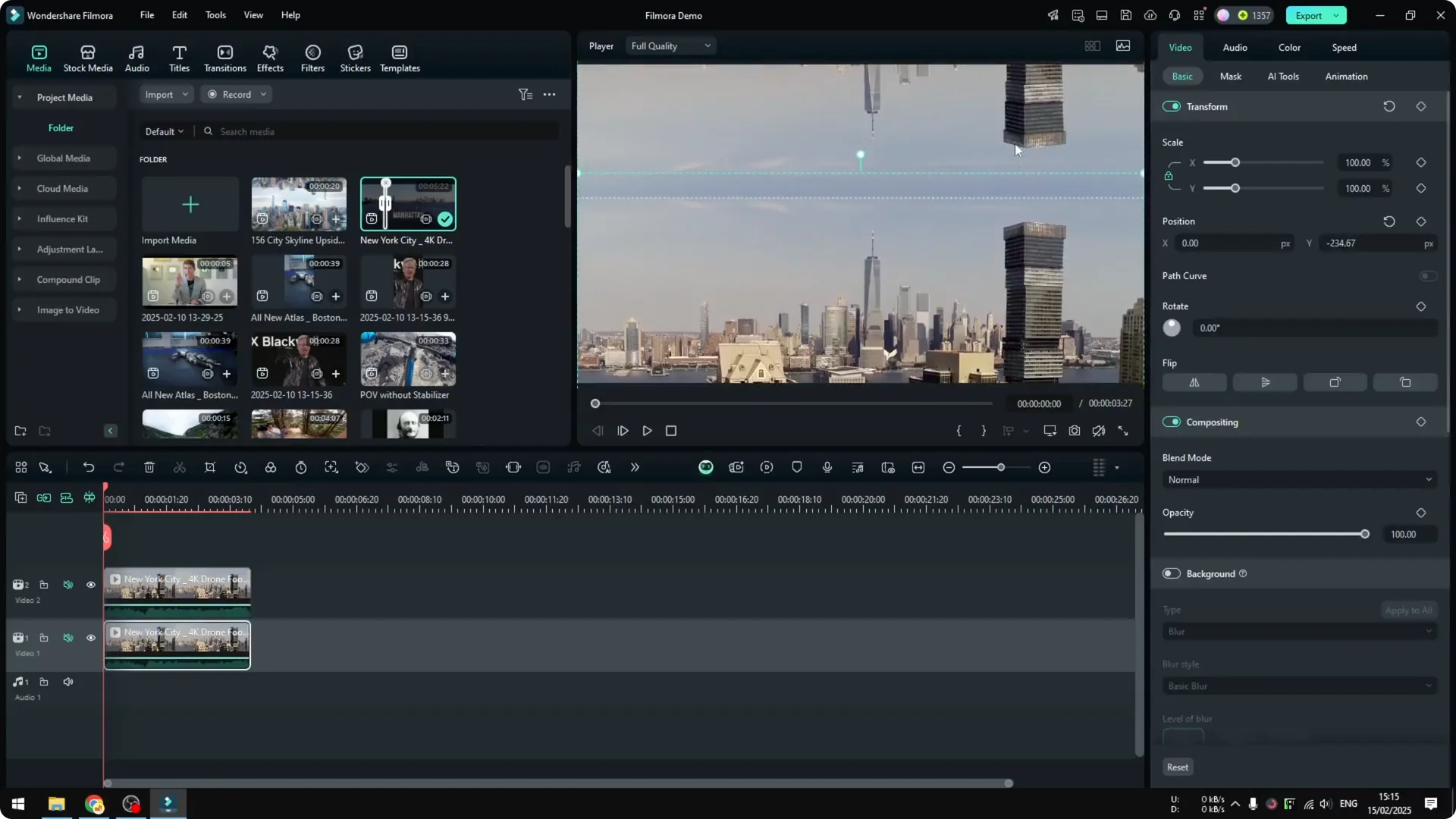Select the Effects panel icon
This screenshot has height=819, width=1456.
coord(270,58)
